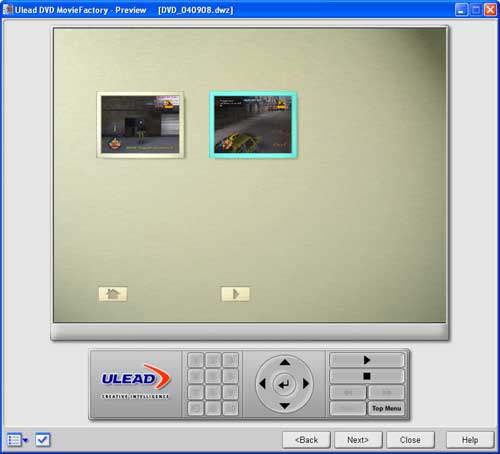Image resolution: width=500 pixels, height=454 pixels.
Task: Click the remote's Stop button
Action: pos(367,376)
